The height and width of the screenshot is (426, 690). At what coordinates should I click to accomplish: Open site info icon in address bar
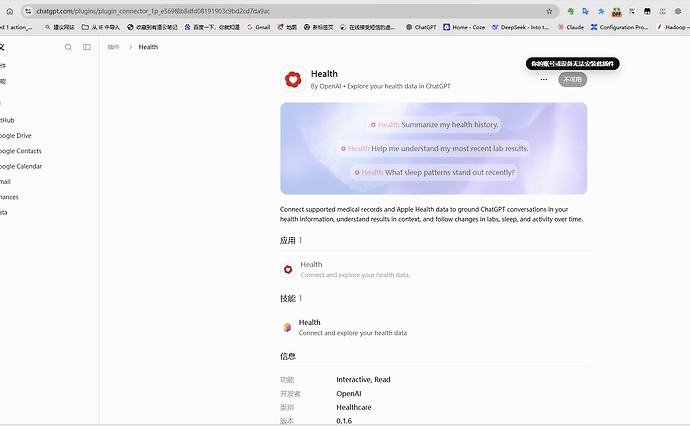point(28,11)
